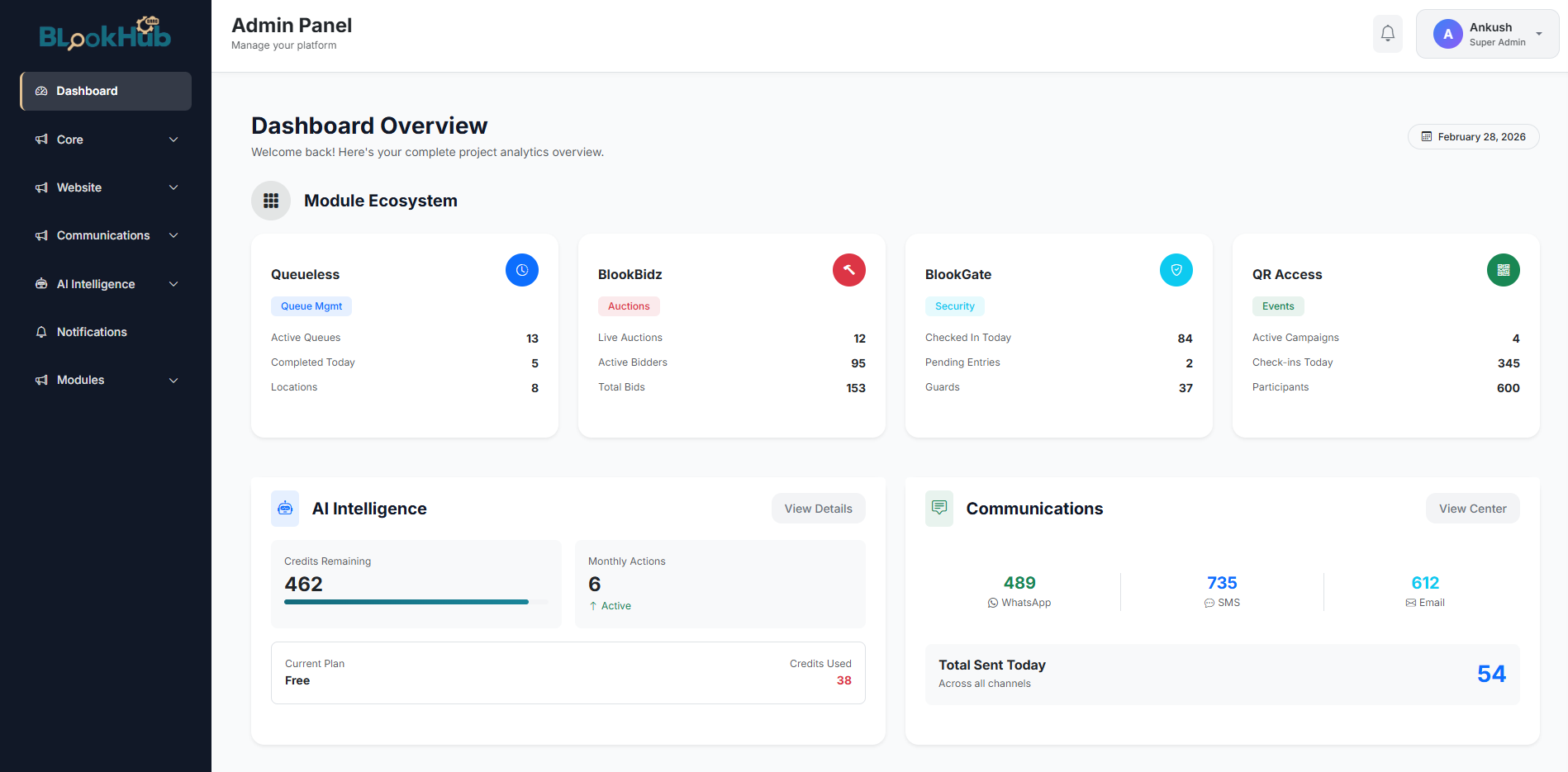
Task: Click the Total Bids value 153
Action: (x=856, y=388)
